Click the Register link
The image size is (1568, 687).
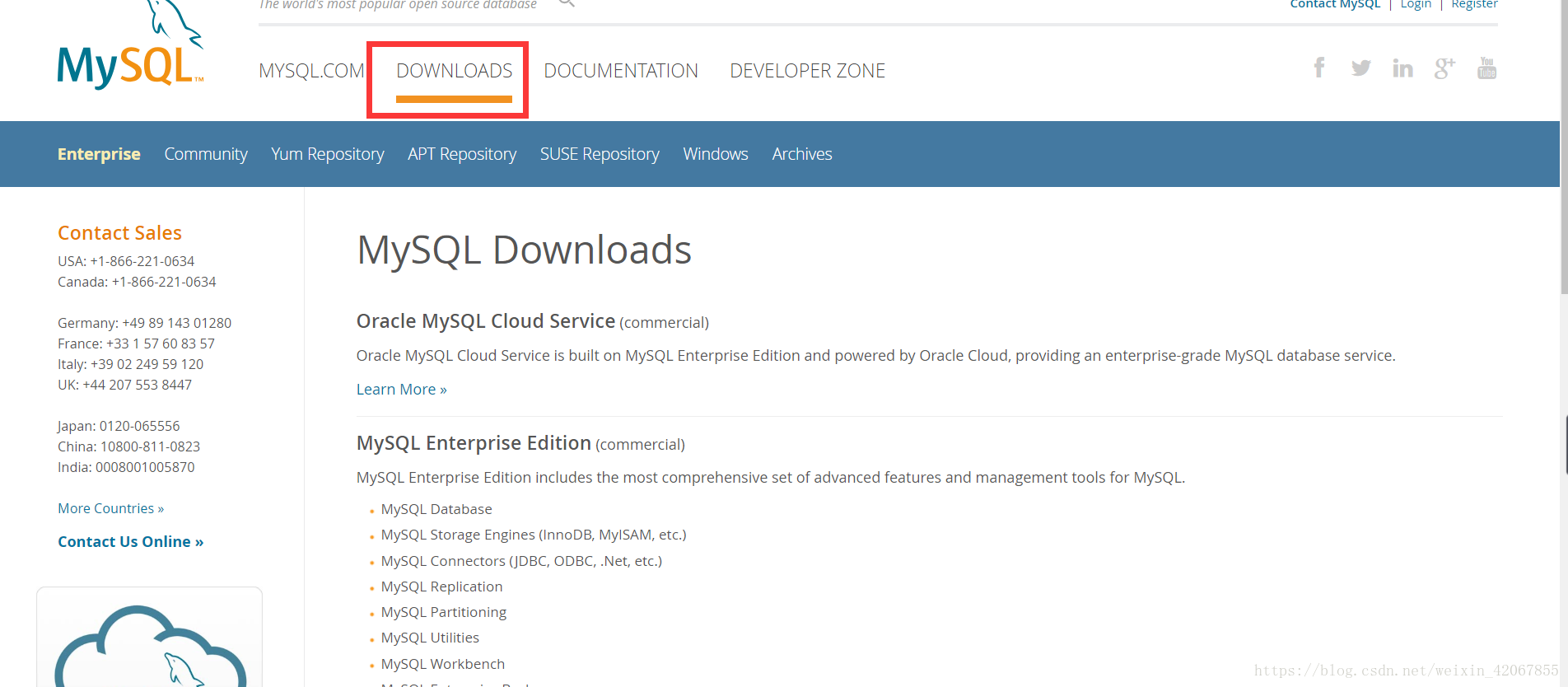tap(1474, 4)
